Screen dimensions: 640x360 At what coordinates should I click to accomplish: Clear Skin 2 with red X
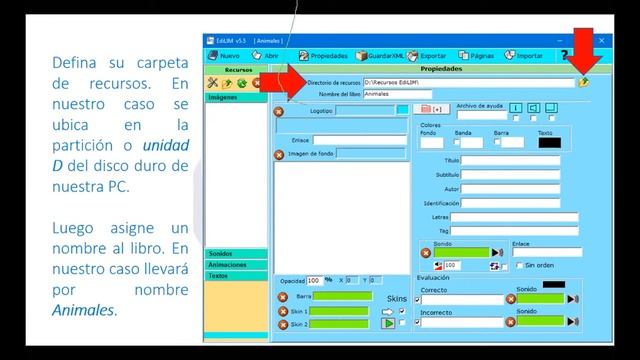click(x=283, y=324)
